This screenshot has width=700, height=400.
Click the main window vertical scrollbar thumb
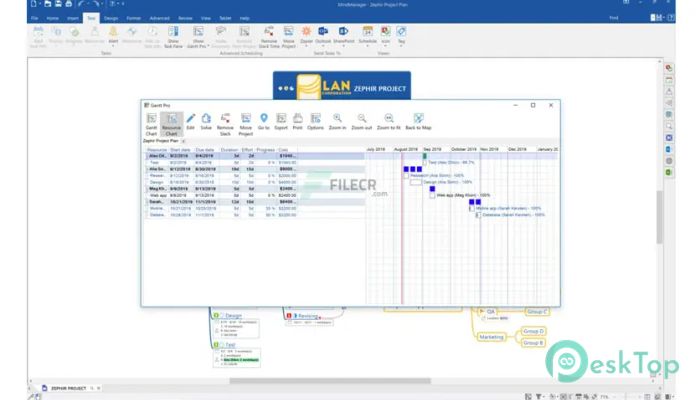pyautogui.click(x=659, y=217)
